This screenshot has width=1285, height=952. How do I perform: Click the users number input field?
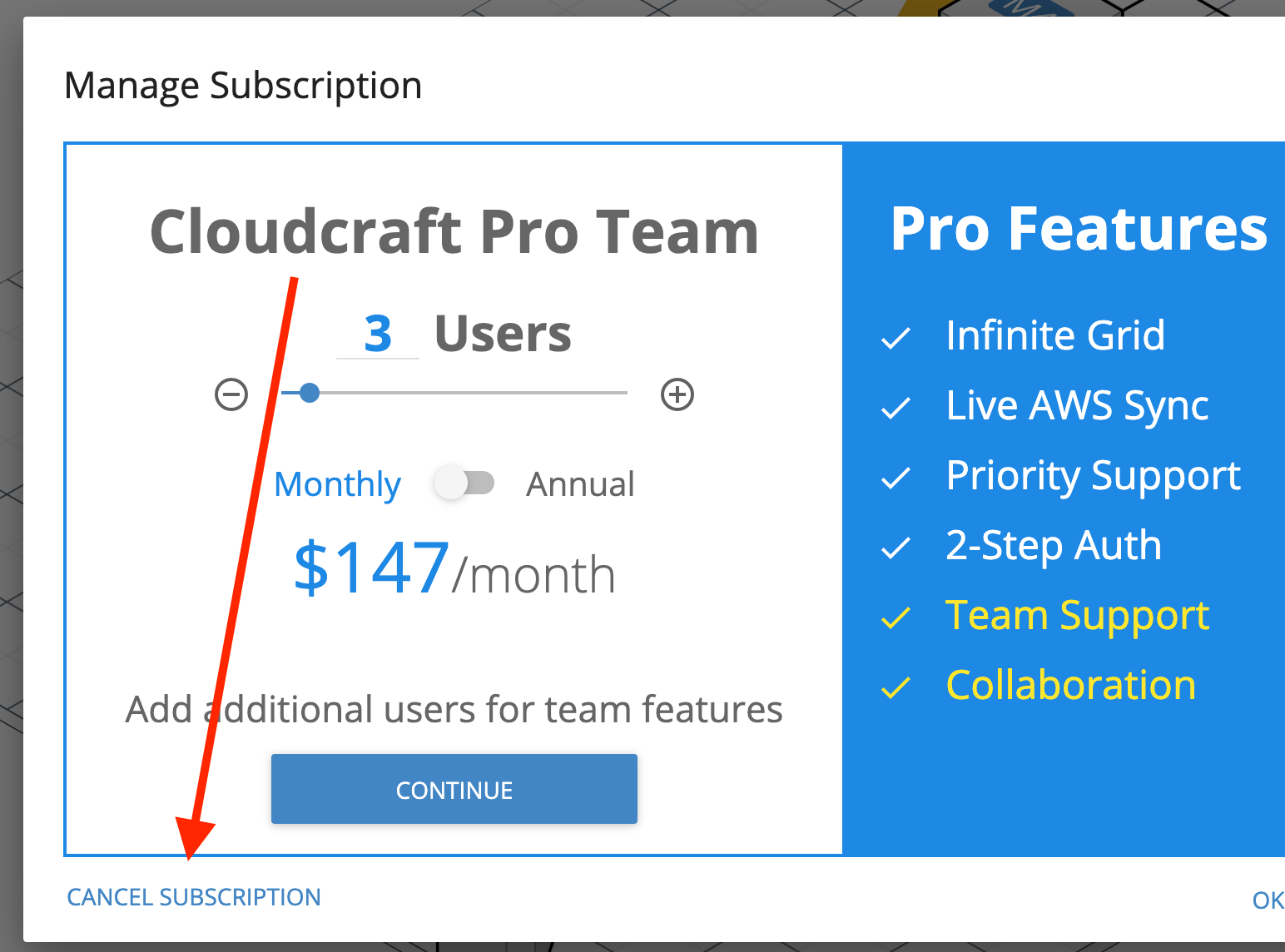point(378,334)
